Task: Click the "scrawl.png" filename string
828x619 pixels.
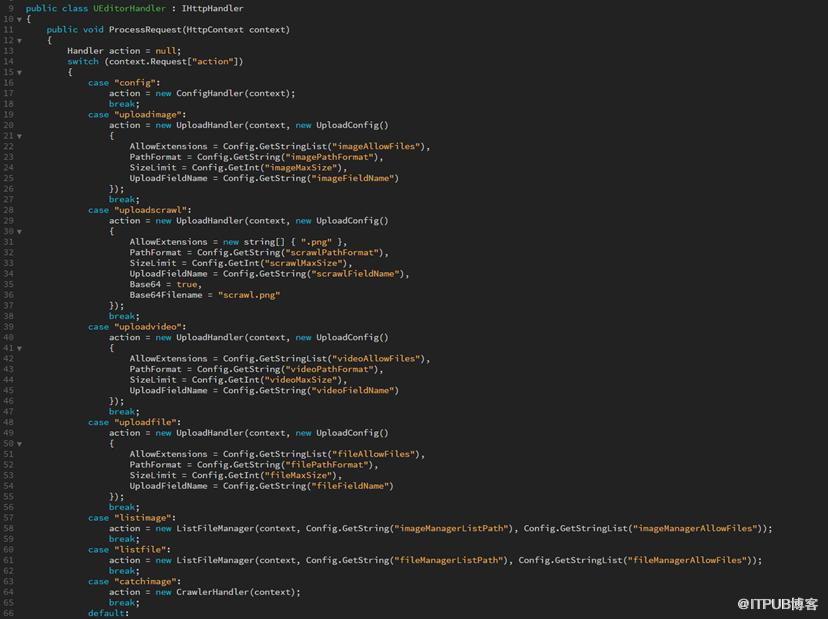Action: point(249,295)
